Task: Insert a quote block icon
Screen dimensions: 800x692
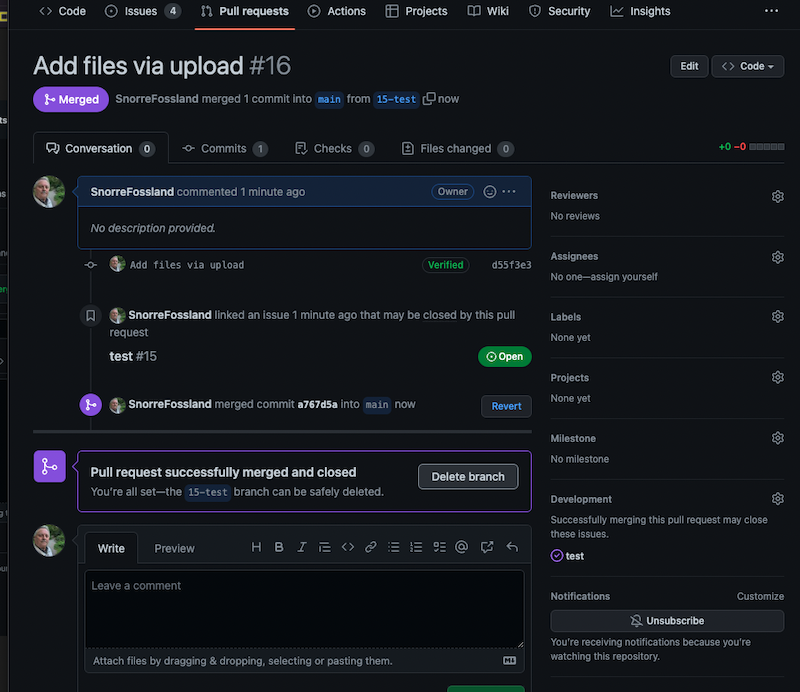Action: pos(324,547)
